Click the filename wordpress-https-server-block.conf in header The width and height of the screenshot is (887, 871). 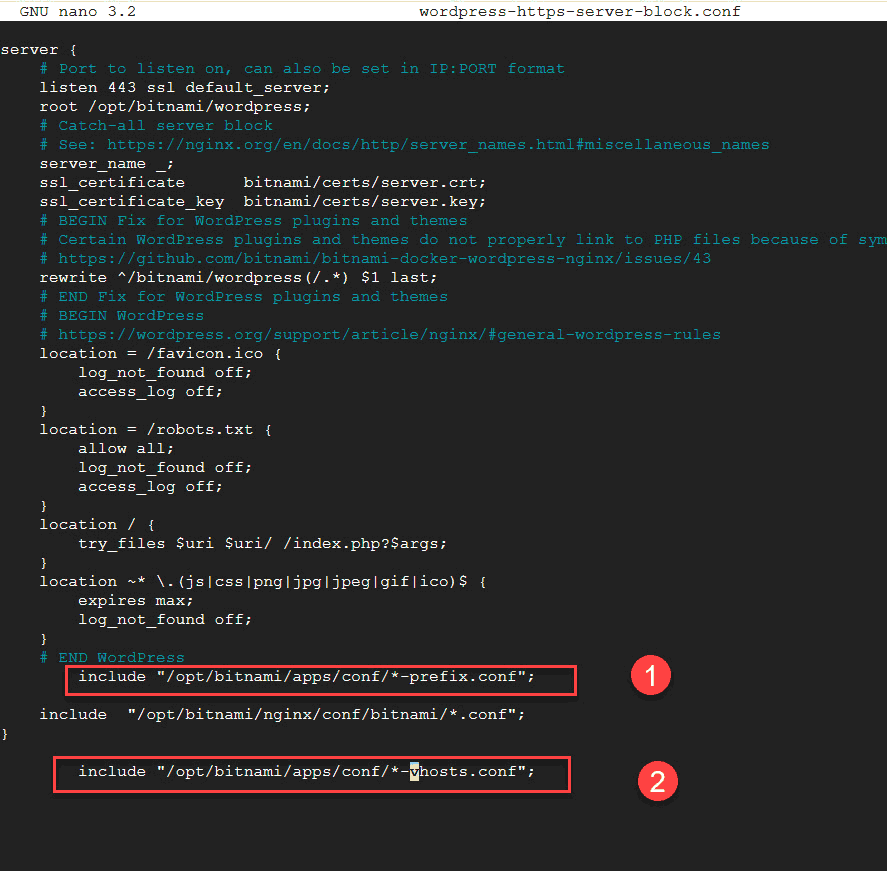coord(579,11)
